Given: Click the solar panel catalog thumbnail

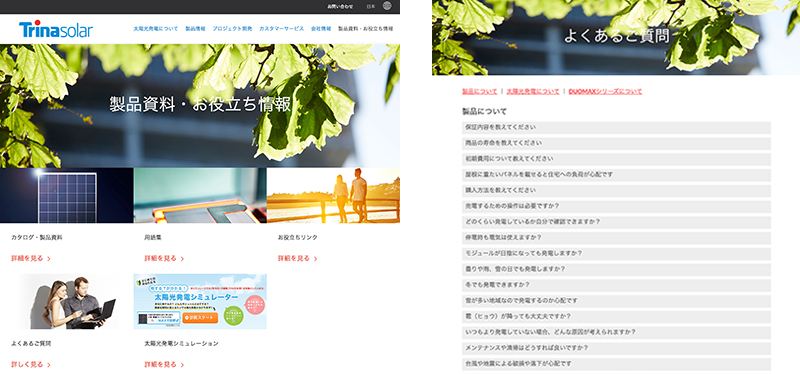Looking at the screenshot, I should tap(66, 195).
